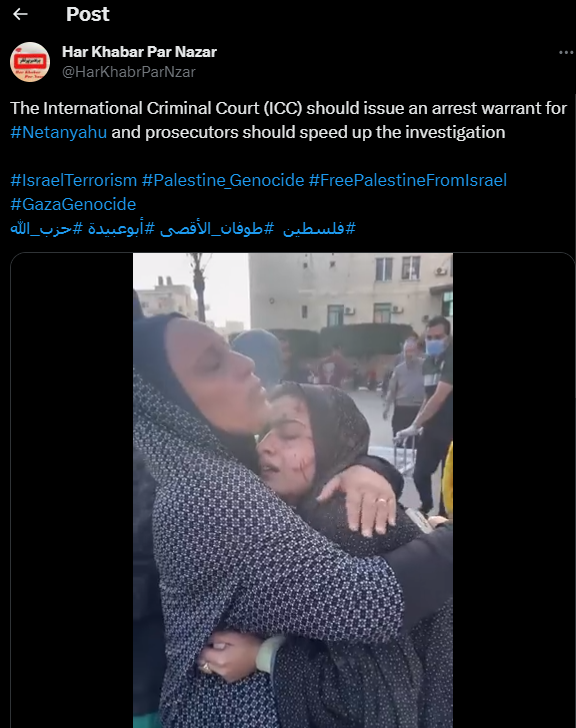Image resolution: width=576 pixels, height=728 pixels.
Task: Click the Har Khabar Par Nazar display name
Action: (x=139, y=52)
